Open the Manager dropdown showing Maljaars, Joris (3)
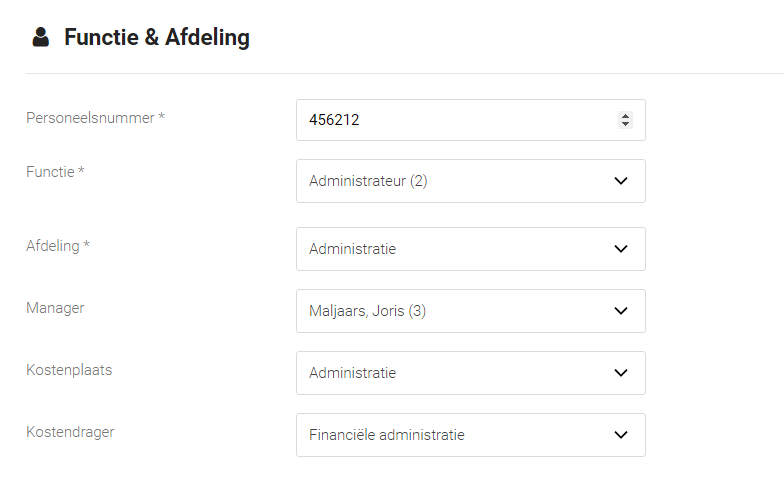This screenshot has width=784, height=497. (470, 311)
